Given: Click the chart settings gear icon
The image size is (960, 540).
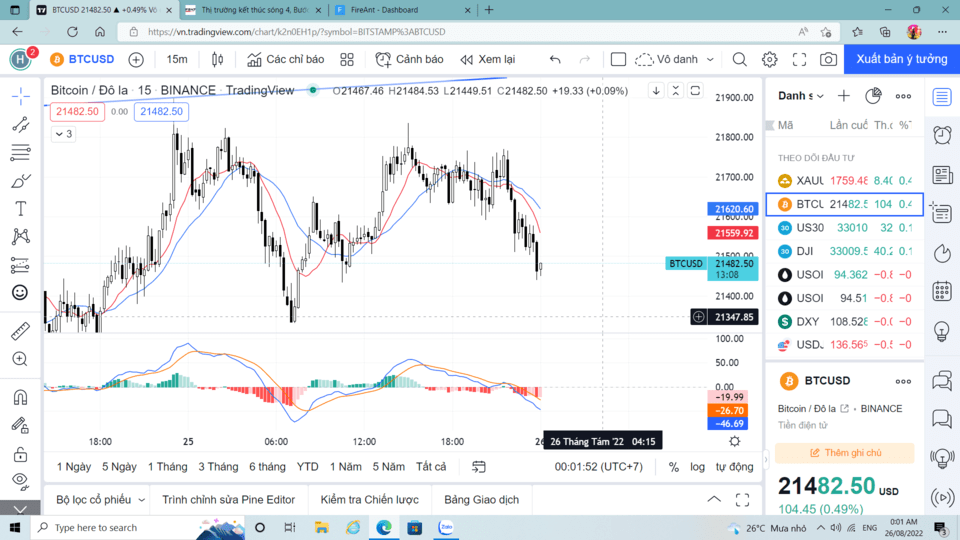Looking at the screenshot, I should [x=769, y=60].
